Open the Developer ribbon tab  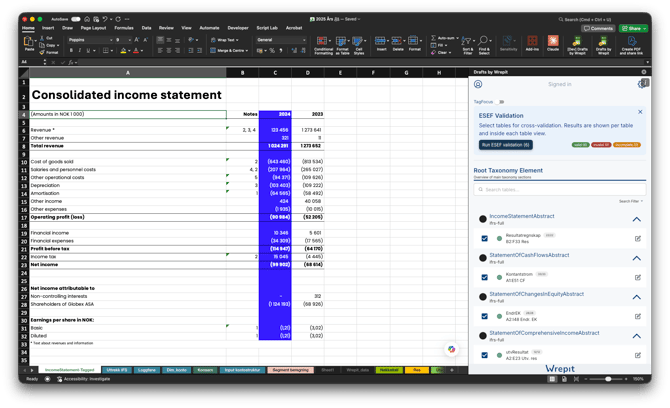238,28
